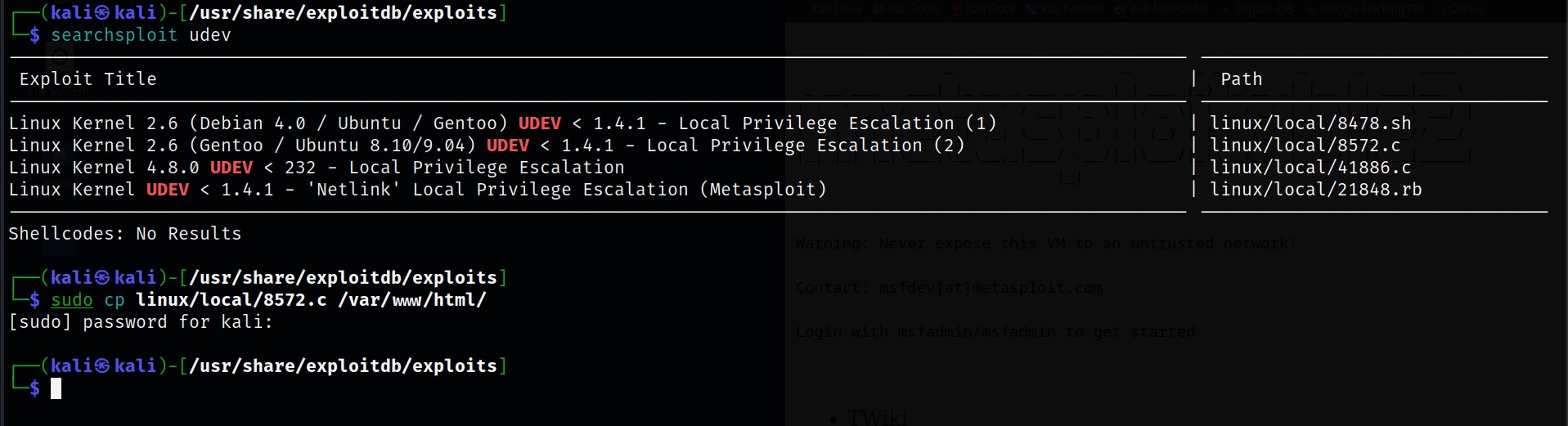Click the linux/local/8478.sh path entry
Viewport: 1568px width, 426px height.
click(1310, 123)
